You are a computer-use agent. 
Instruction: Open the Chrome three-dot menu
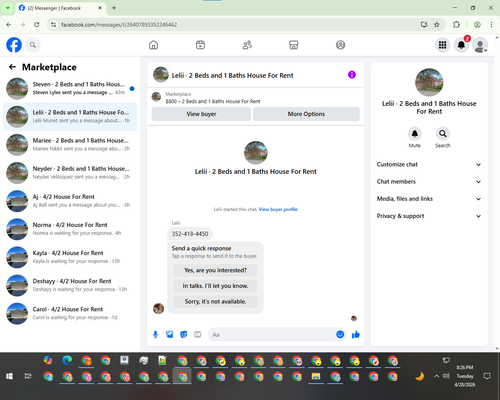pyautogui.click(x=491, y=25)
